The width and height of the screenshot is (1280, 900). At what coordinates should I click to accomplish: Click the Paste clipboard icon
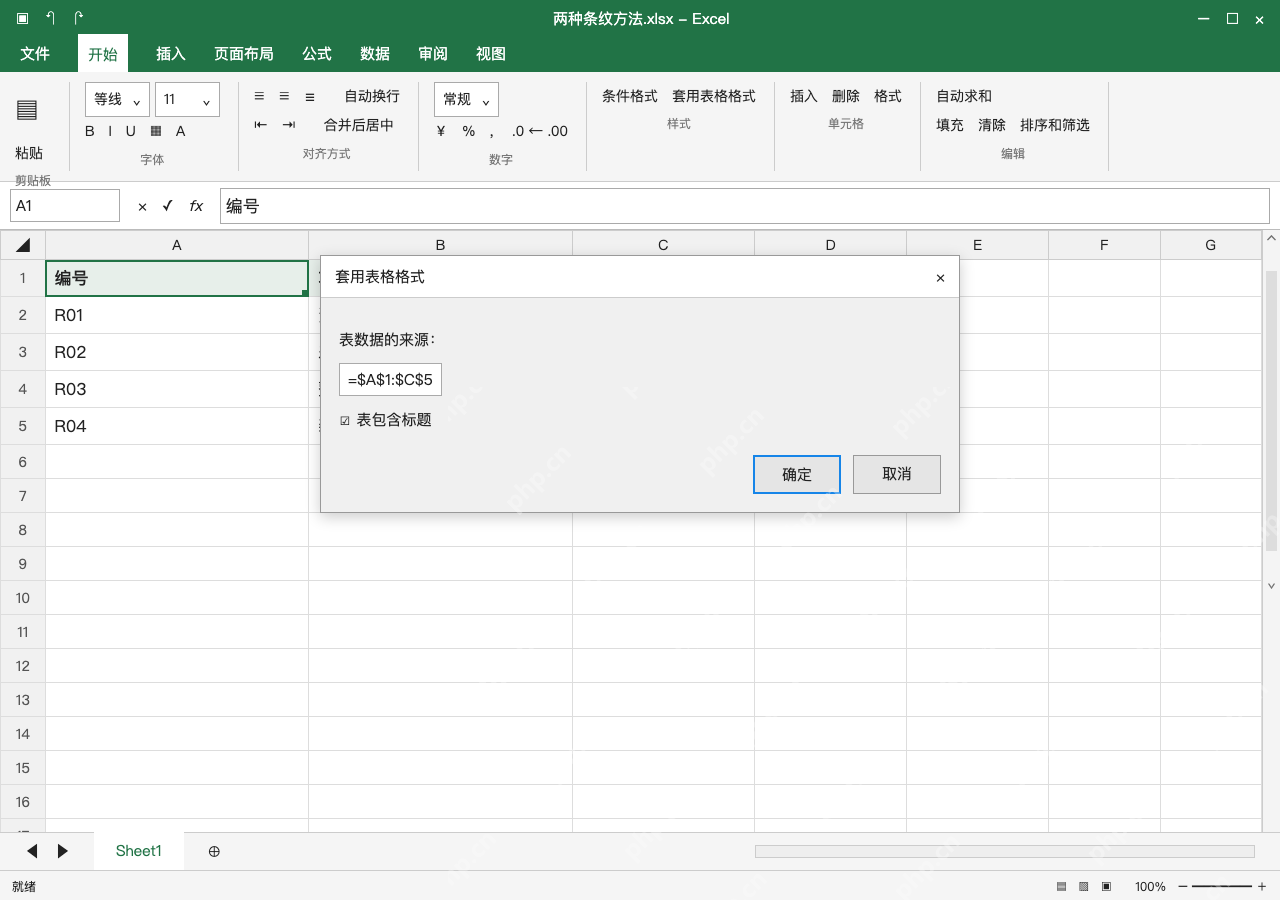click(x=27, y=110)
